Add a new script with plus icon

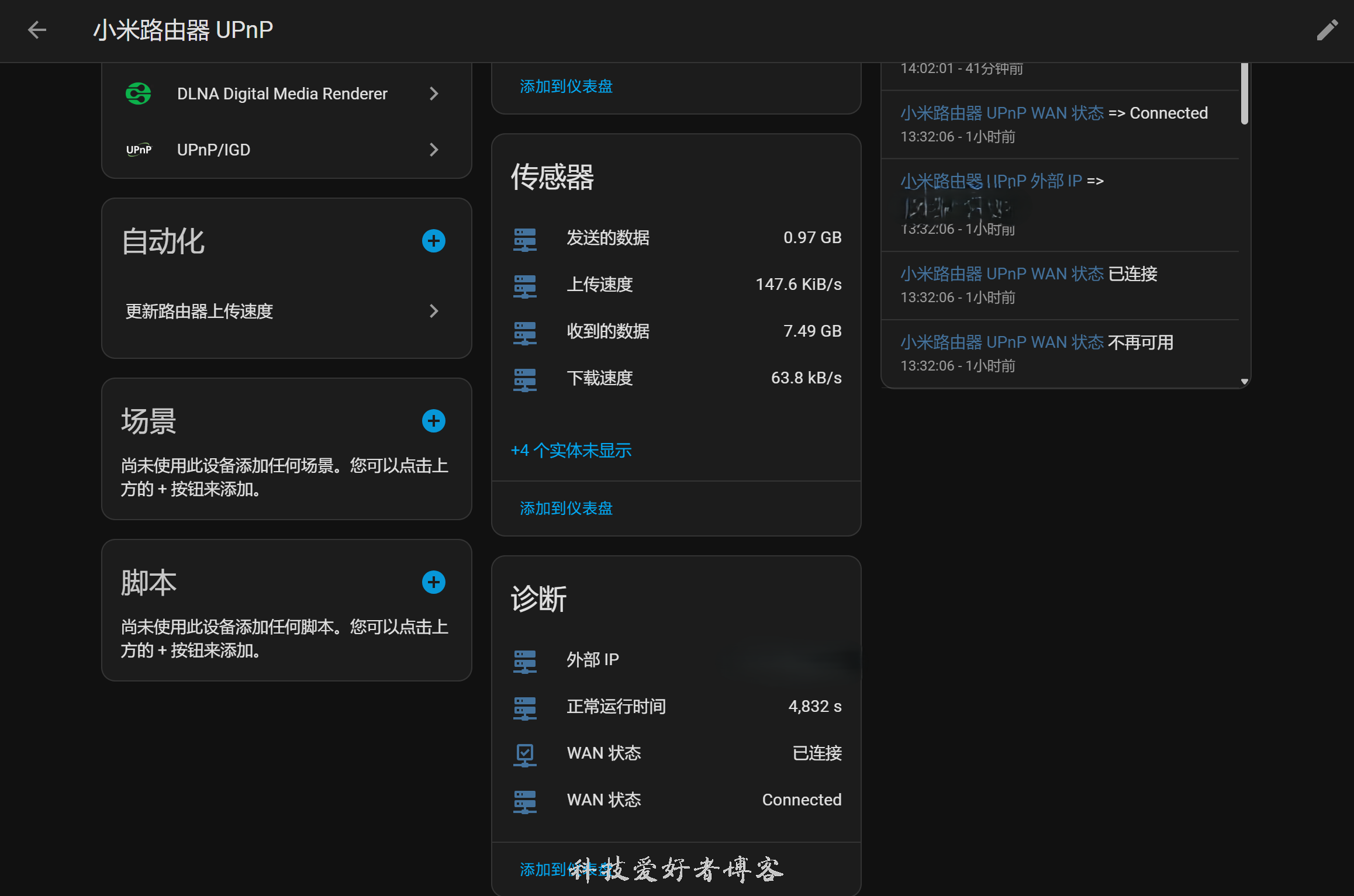pyautogui.click(x=434, y=582)
